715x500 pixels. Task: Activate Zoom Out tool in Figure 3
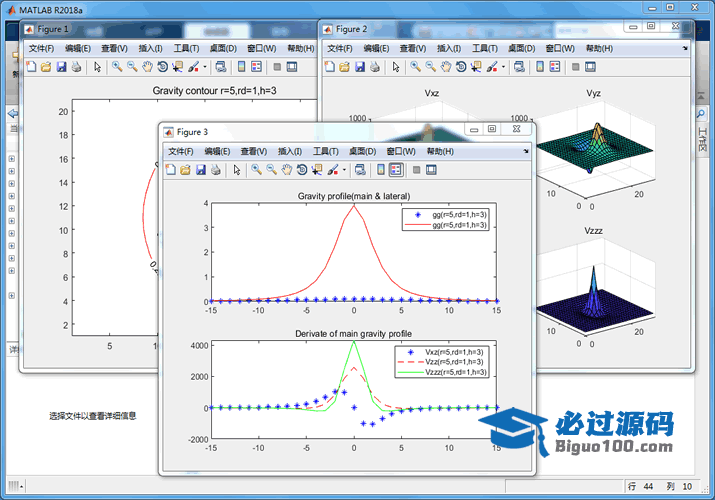tap(271, 170)
